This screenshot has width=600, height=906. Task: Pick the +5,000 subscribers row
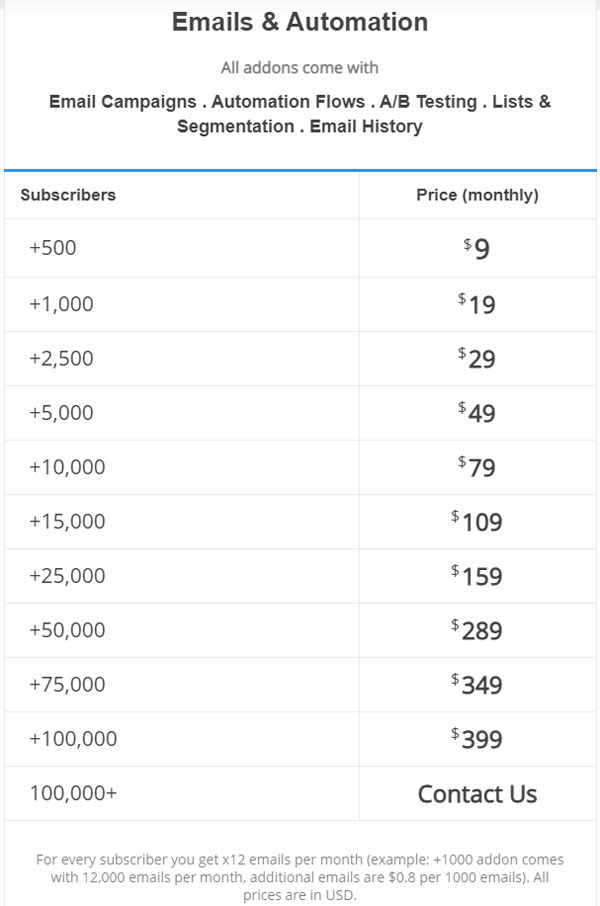pyautogui.click(x=300, y=413)
